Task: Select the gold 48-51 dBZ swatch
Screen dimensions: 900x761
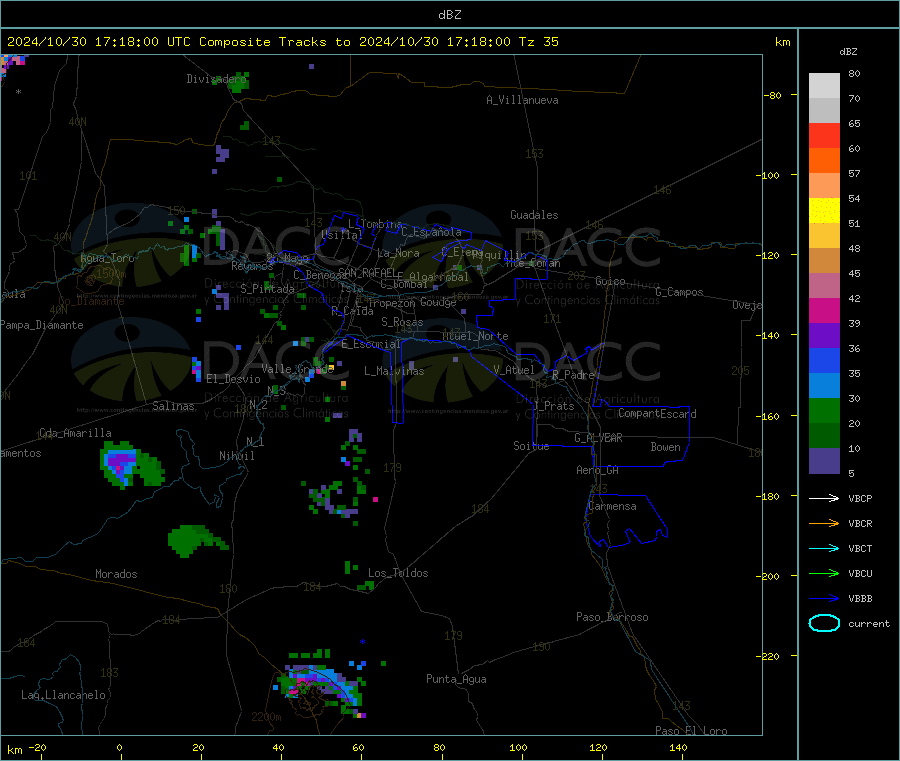Action: (x=824, y=236)
